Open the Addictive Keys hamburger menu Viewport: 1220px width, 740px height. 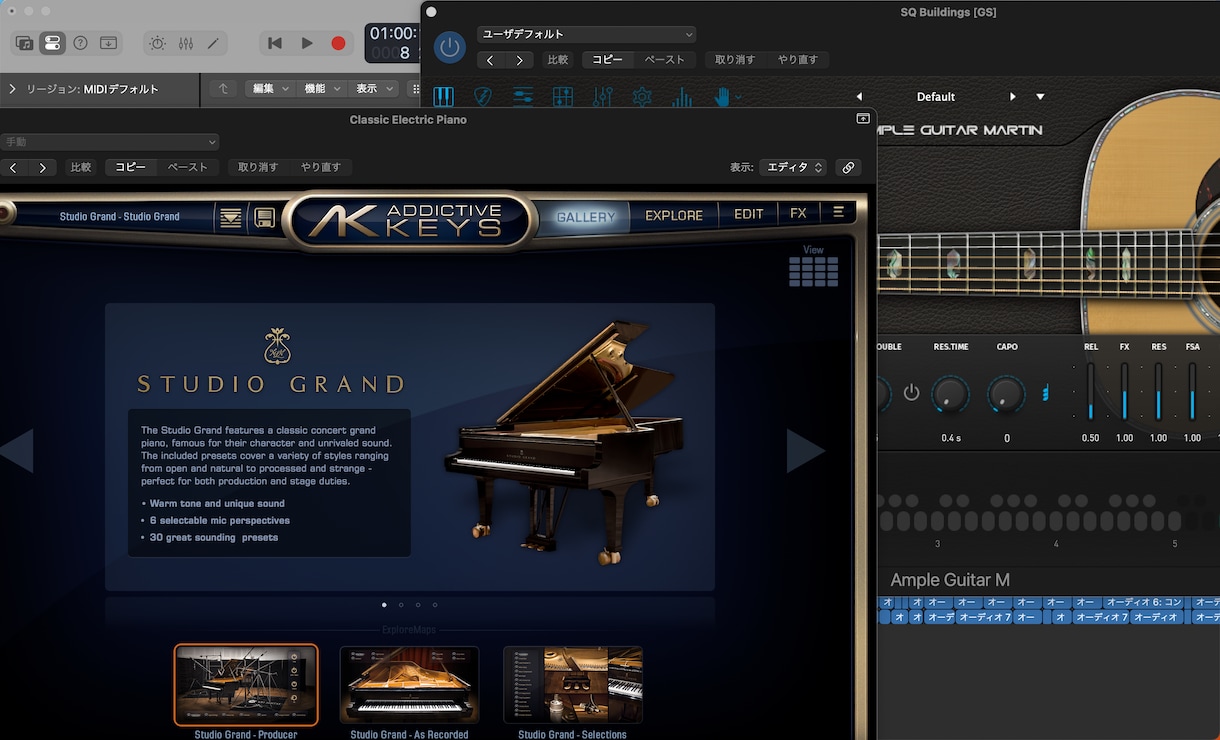pos(838,213)
